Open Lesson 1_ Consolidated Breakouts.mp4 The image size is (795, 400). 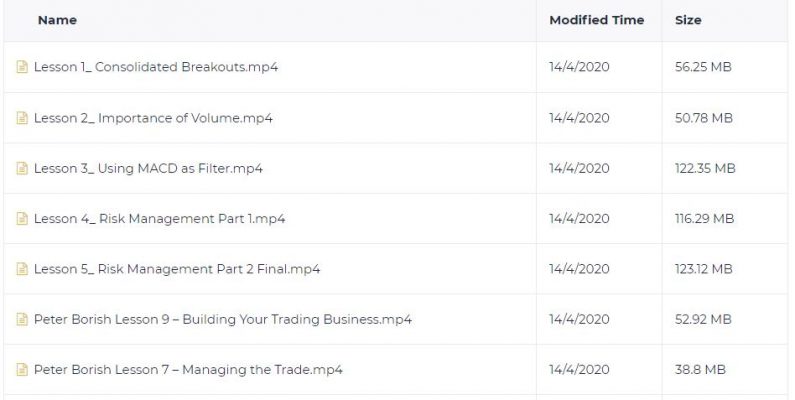click(x=156, y=67)
